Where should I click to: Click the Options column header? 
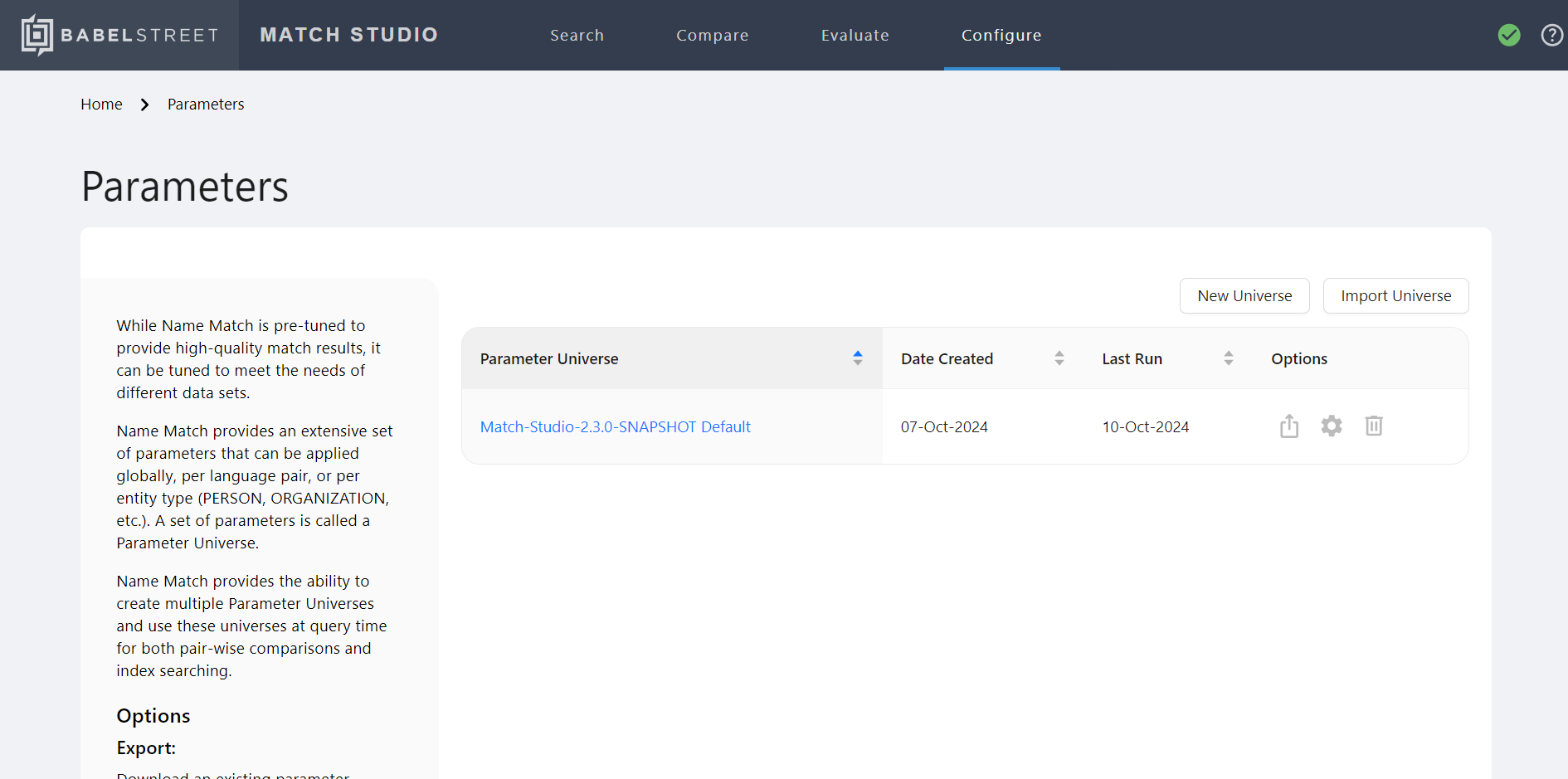click(1299, 358)
